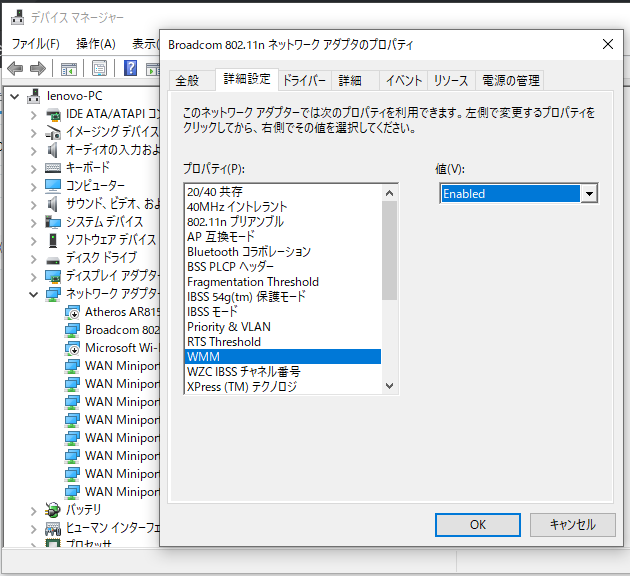Switch to the 電源の管理 tab
630x576 pixels.
pos(511,81)
